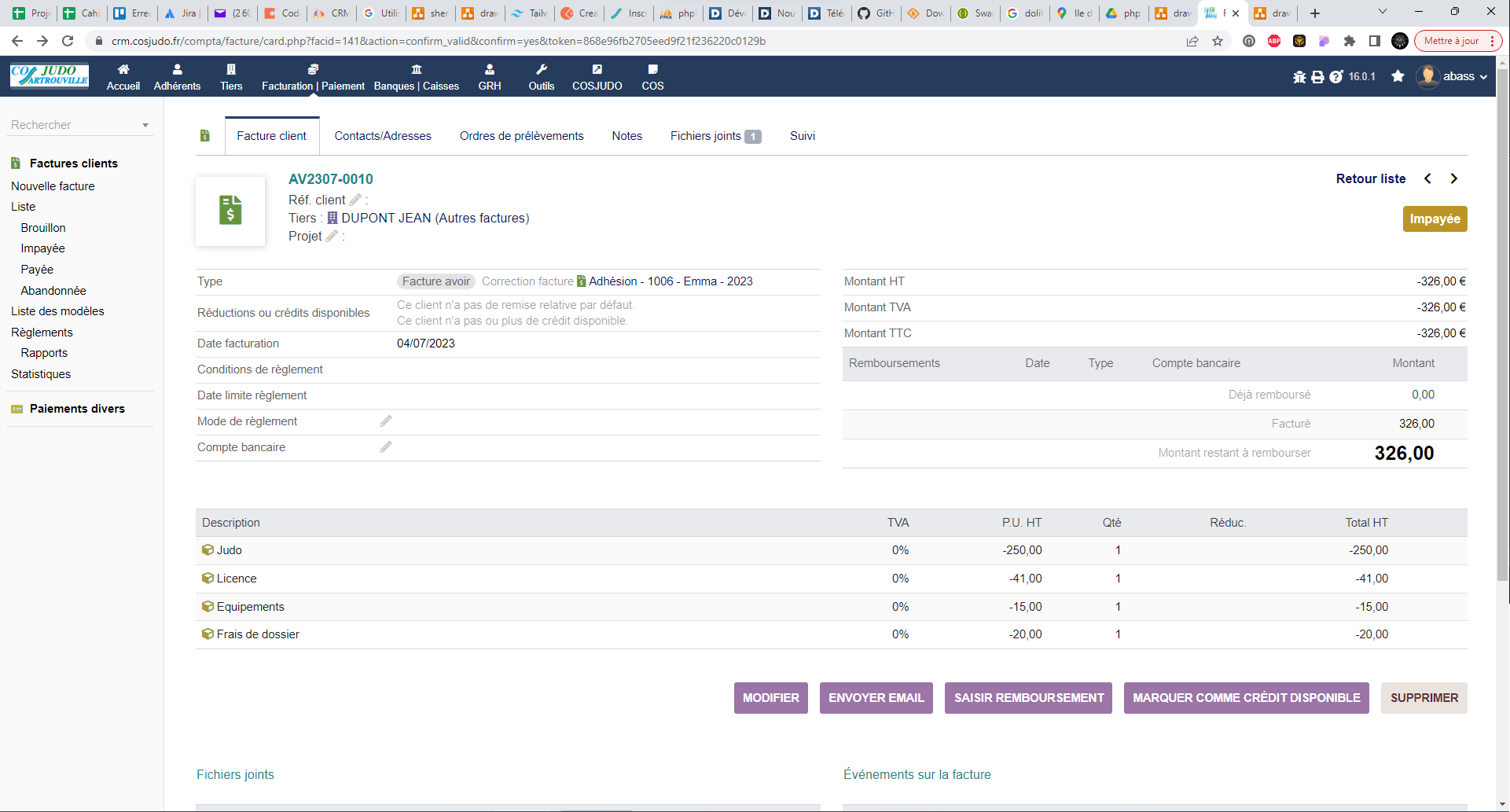Viewport: 1510px width, 812px height.
Task: Open the Brouillon invoices list
Action: point(43,228)
